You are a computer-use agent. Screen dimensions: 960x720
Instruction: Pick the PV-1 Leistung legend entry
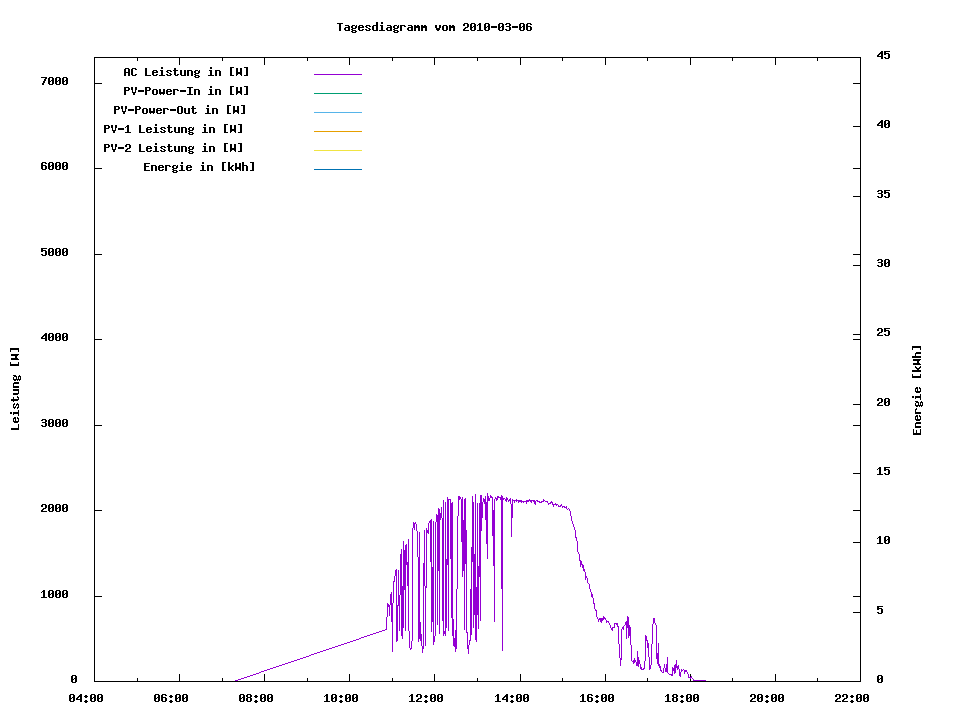[173, 129]
